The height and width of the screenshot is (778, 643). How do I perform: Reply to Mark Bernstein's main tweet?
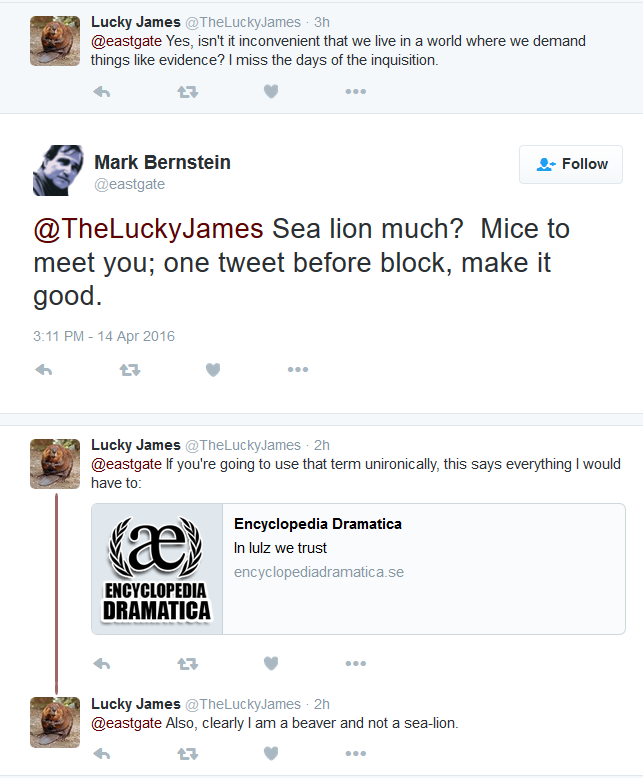point(44,370)
